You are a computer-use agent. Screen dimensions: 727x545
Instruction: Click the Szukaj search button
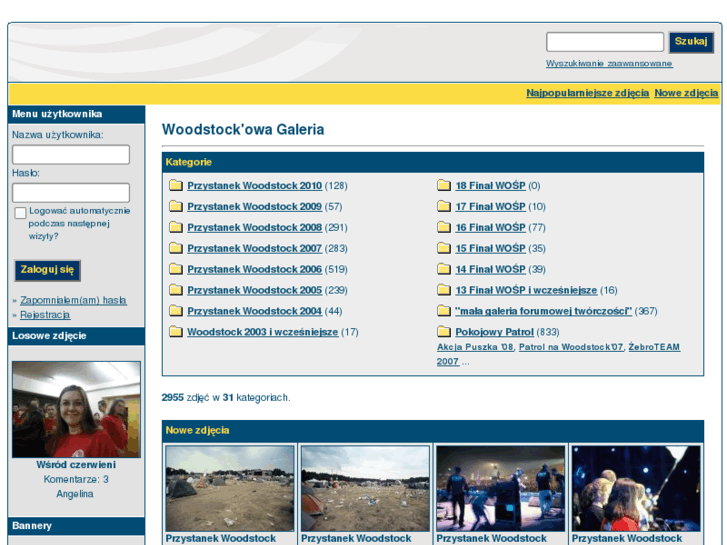[x=691, y=42]
